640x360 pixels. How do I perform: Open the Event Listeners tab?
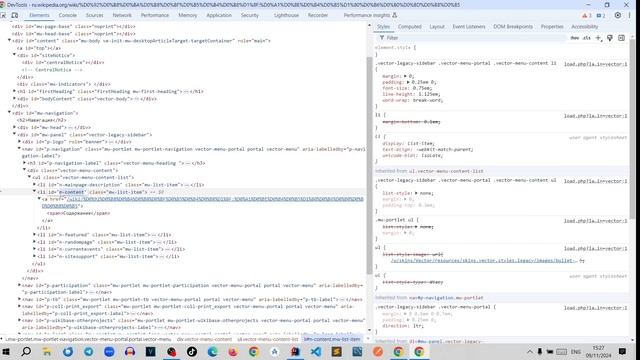point(469,27)
